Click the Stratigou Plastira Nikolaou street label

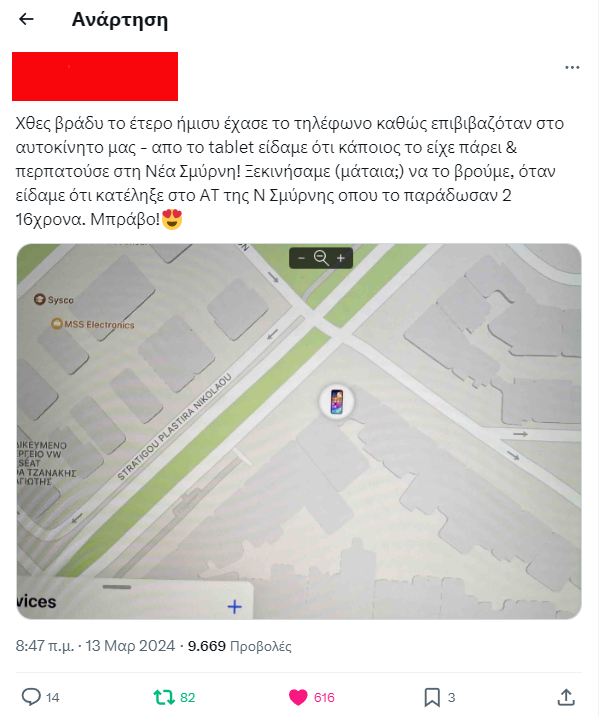click(x=174, y=427)
